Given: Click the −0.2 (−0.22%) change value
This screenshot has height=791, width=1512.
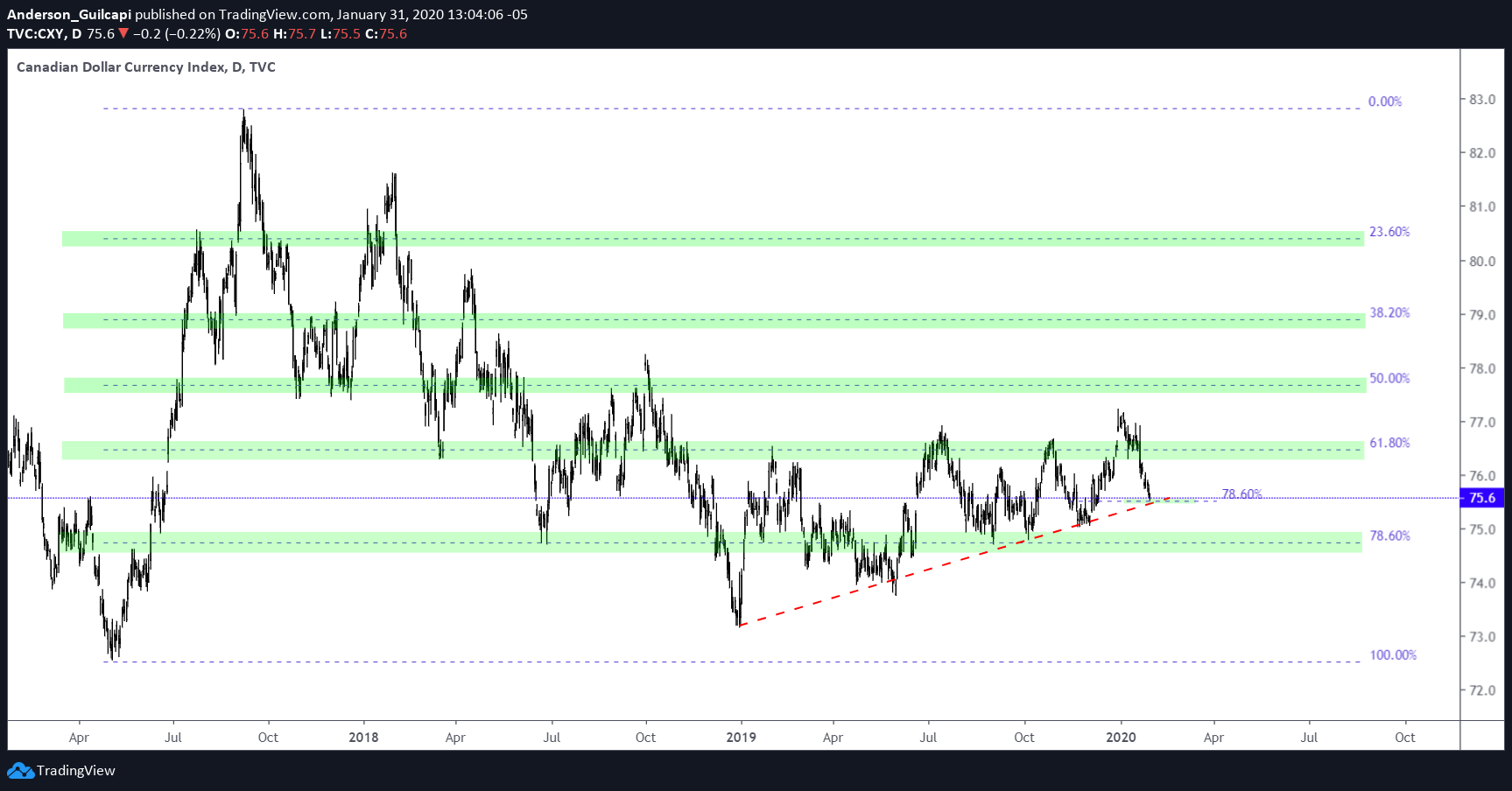Looking at the screenshot, I should [177, 34].
